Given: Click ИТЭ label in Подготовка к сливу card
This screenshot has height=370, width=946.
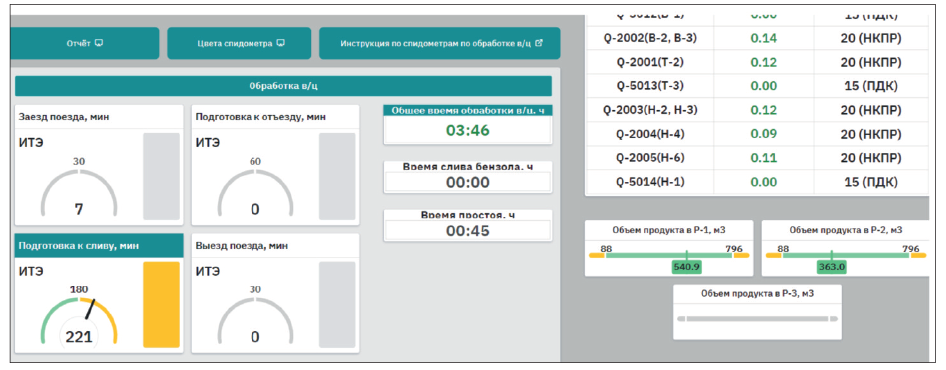Looking at the screenshot, I should tap(31, 272).
